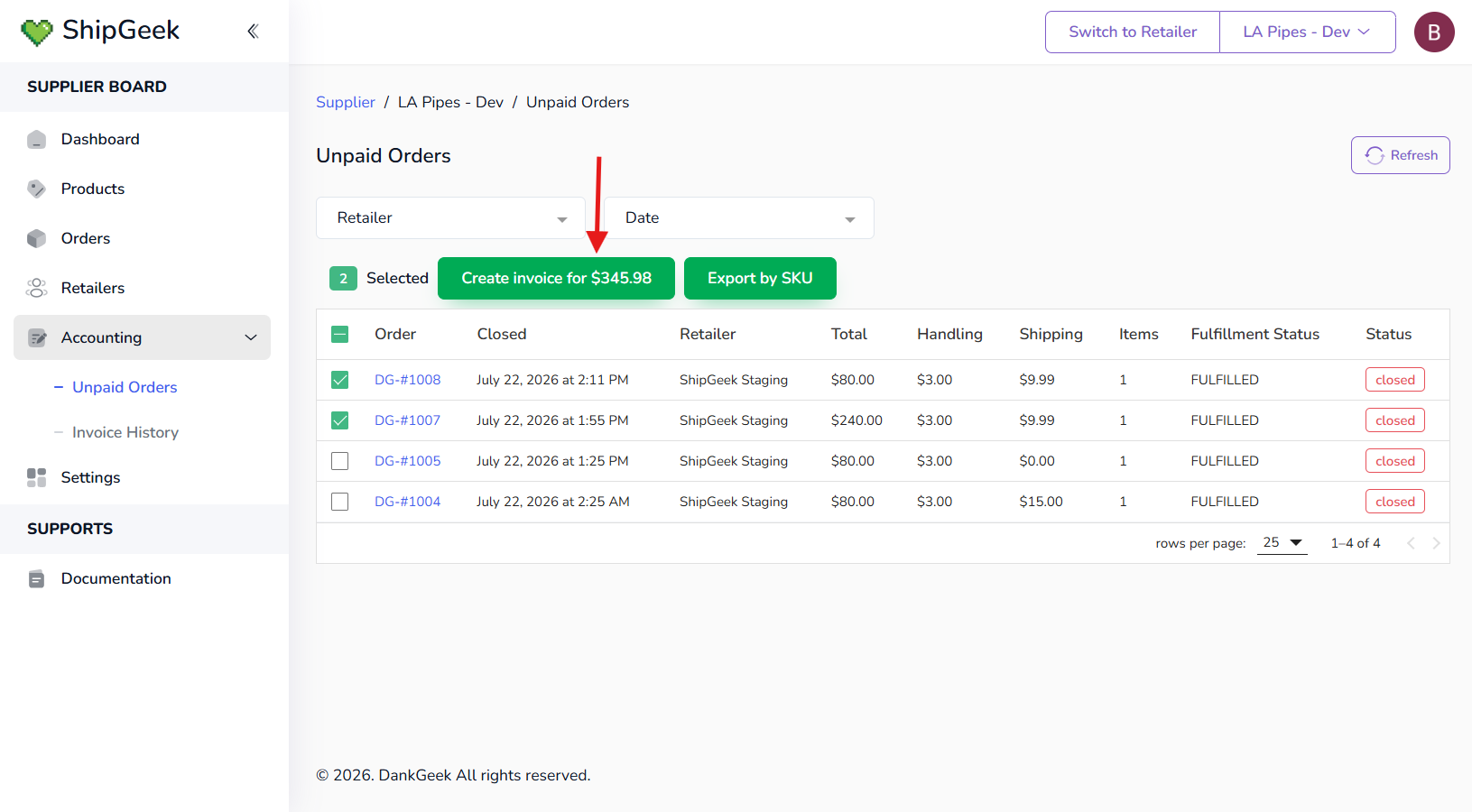
Task: Click the $15.00 shipping cell
Action: [x=1041, y=502]
